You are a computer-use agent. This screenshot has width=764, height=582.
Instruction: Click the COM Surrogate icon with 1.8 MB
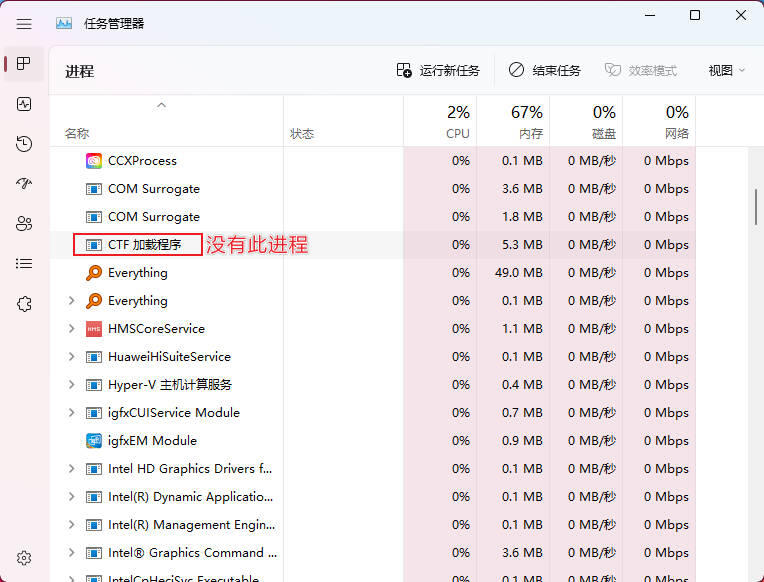(x=94, y=217)
